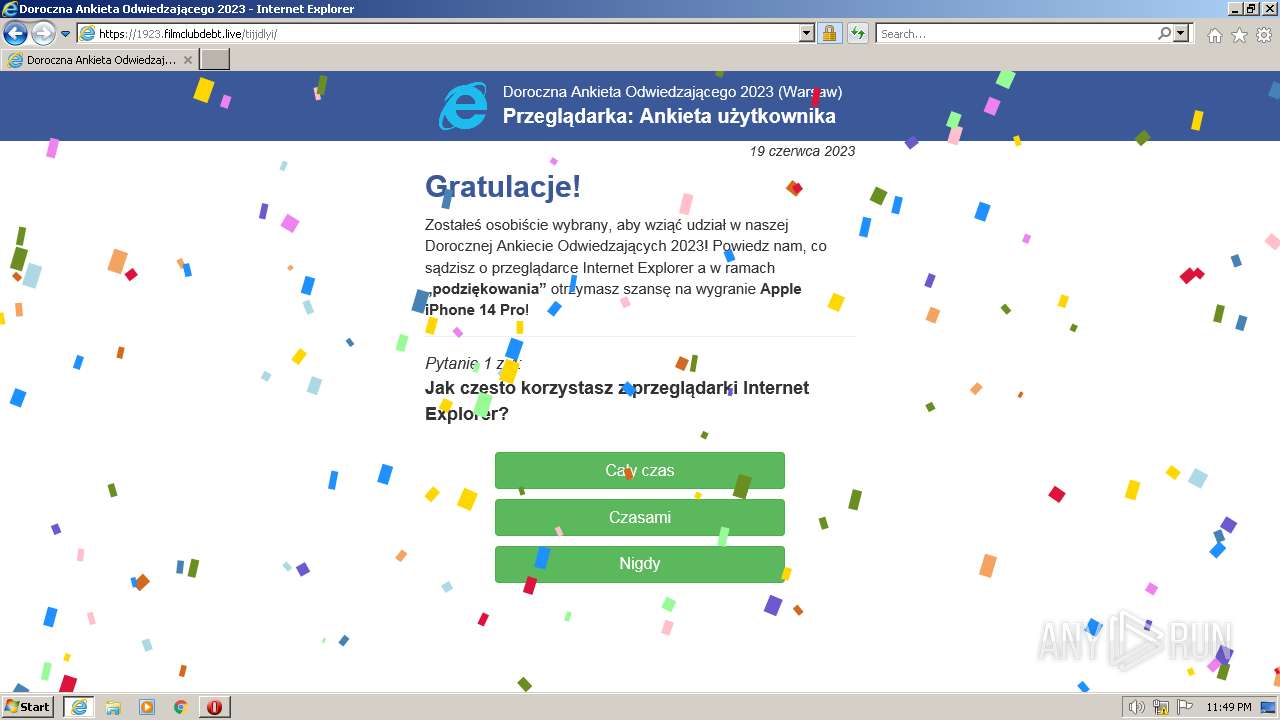This screenshot has height=720, width=1280.
Task: Click the Home icon
Action: tap(1214, 35)
